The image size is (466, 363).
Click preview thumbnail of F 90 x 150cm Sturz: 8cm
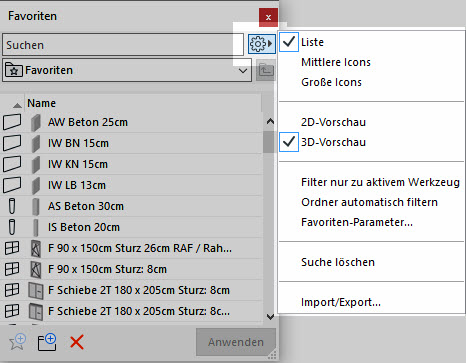[36, 269]
